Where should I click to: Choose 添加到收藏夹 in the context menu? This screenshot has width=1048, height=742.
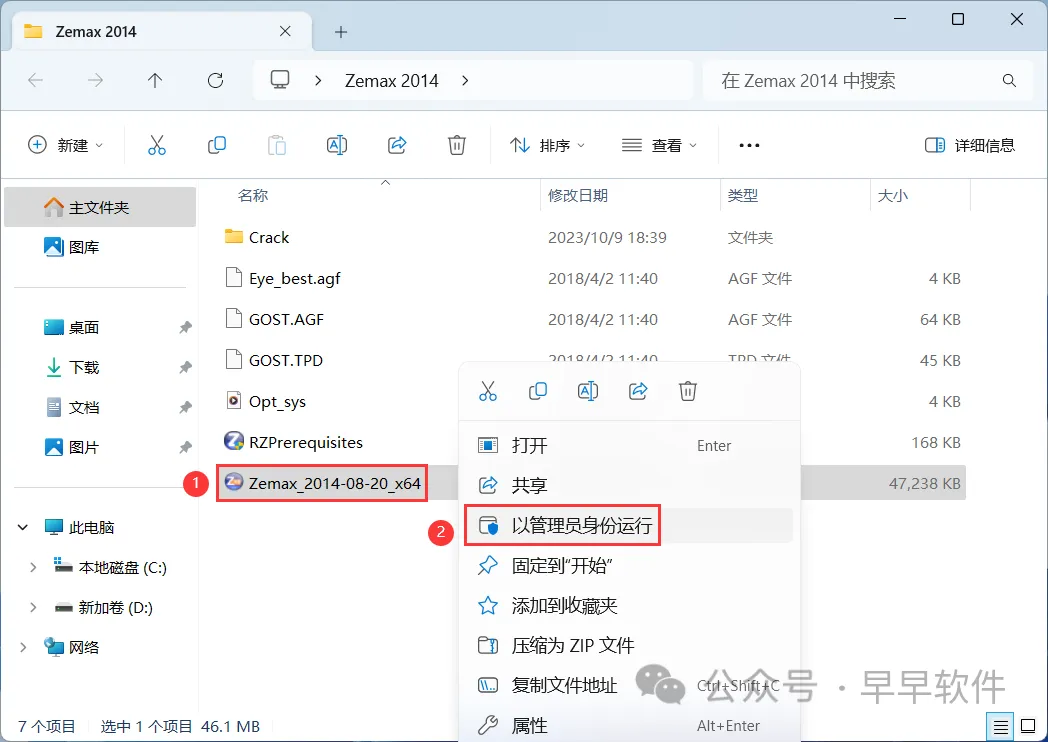tap(628, 606)
